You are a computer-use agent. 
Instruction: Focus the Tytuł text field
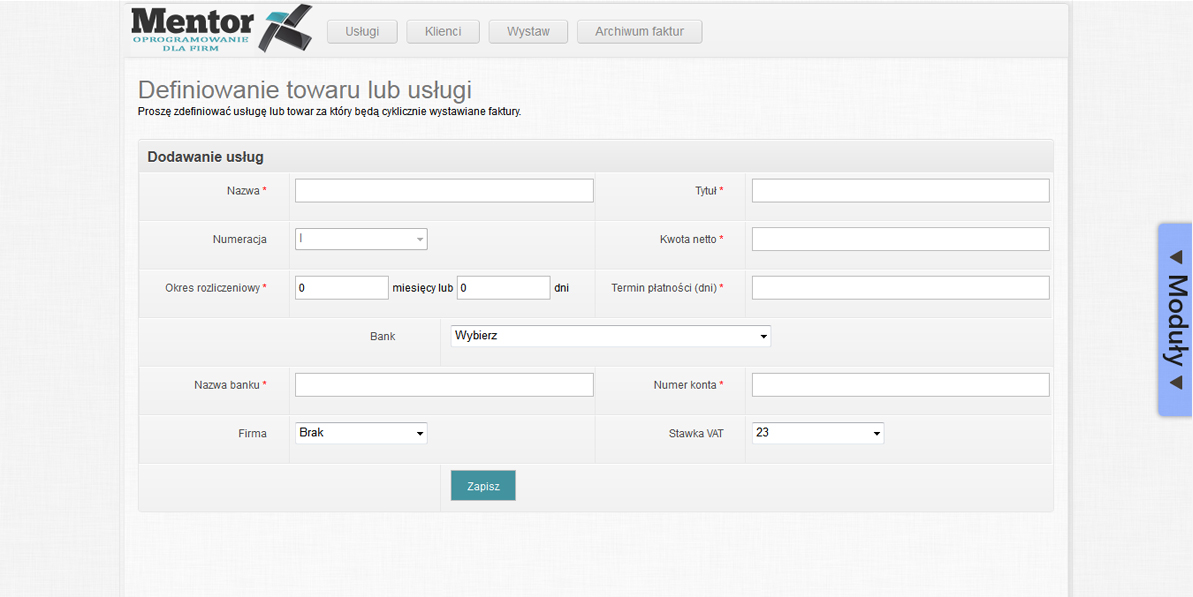point(900,191)
